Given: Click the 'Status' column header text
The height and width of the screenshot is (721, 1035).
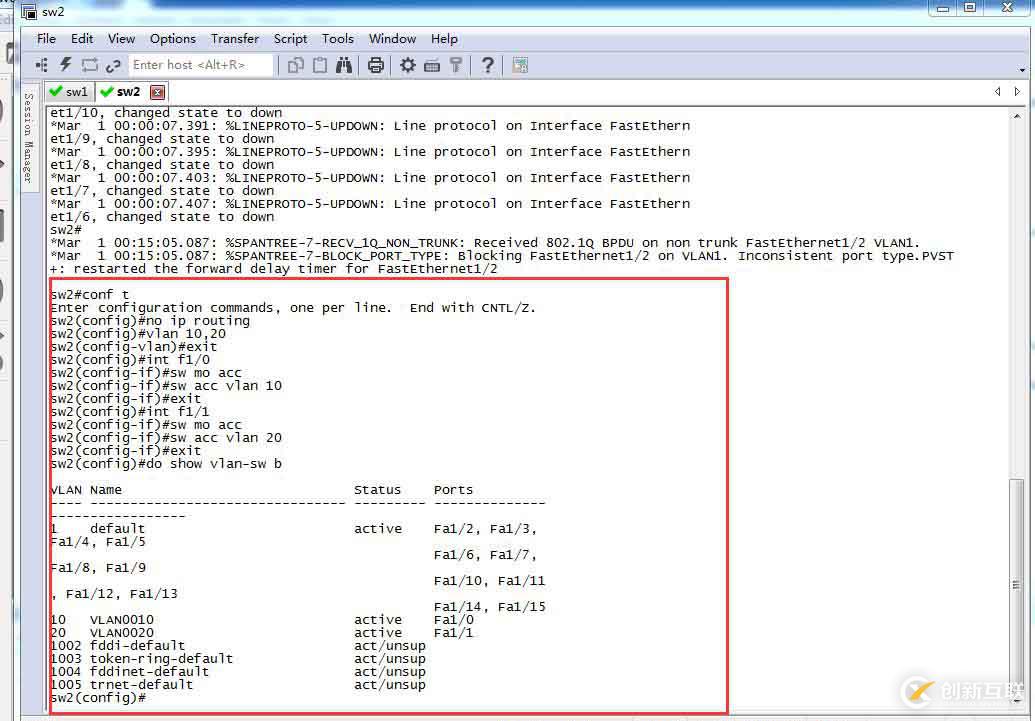Looking at the screenshot, I should (x=378, y=490).
